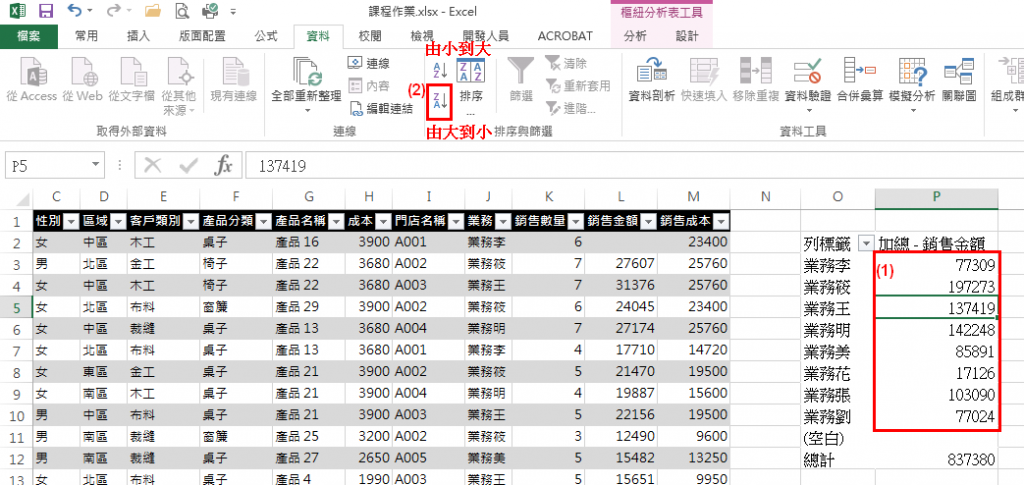Open the 客戶類別 column filter dropdown
1024x485 pixels.
[x=190, y=222]
